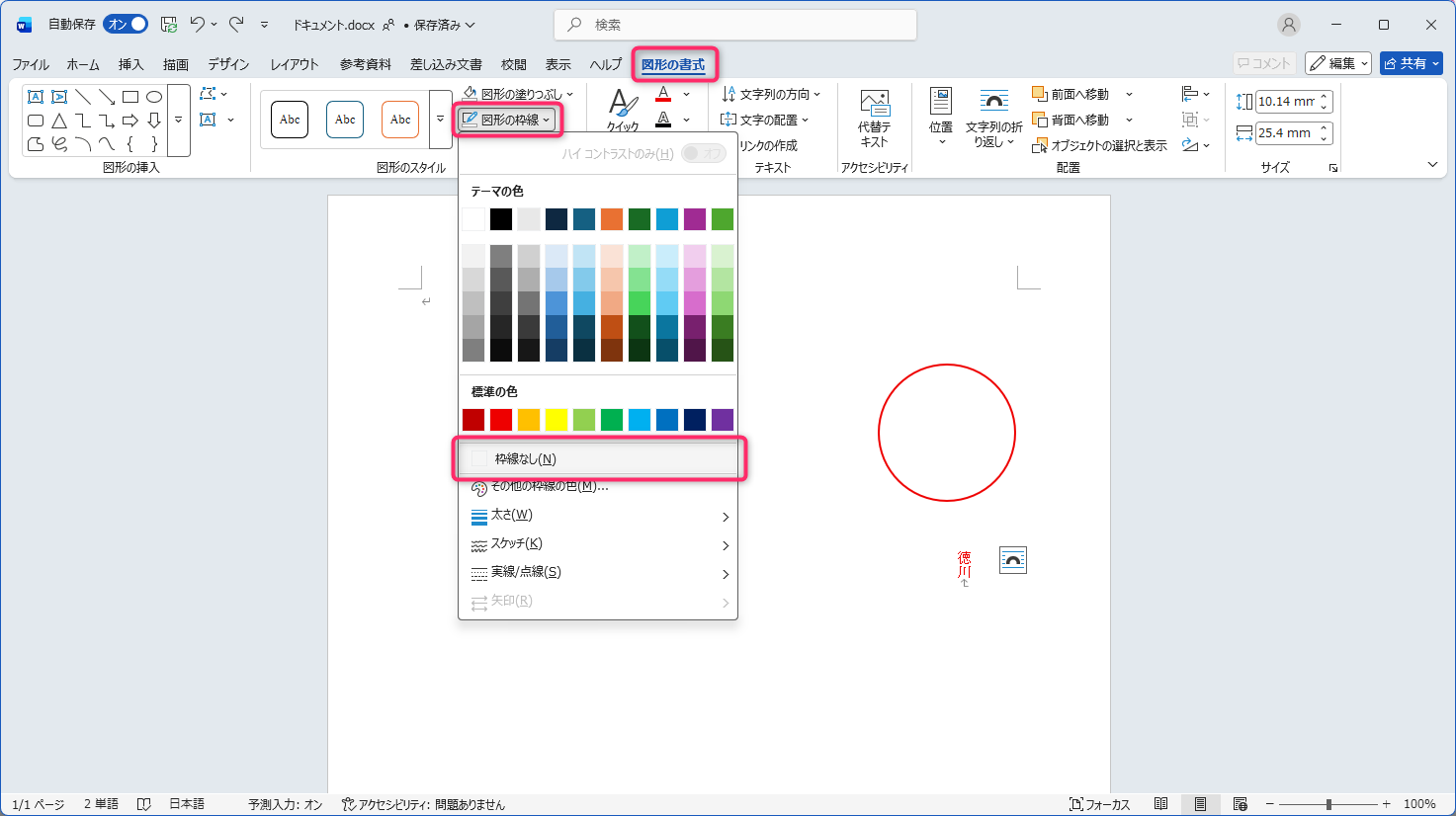The height and width of the screenshot is (816, 1456).
Task: Switch to print layout view in status bar
Action: 1200,804
